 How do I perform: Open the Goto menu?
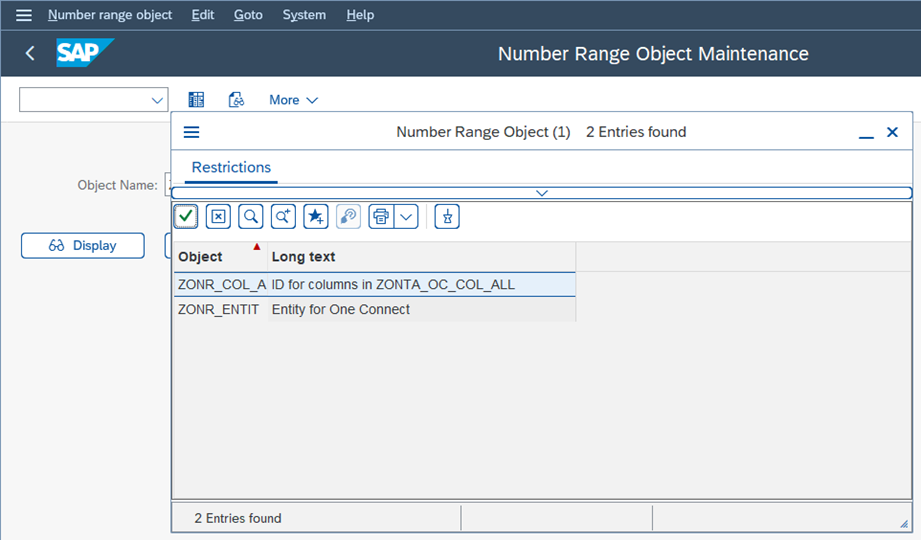coord(248,15)
